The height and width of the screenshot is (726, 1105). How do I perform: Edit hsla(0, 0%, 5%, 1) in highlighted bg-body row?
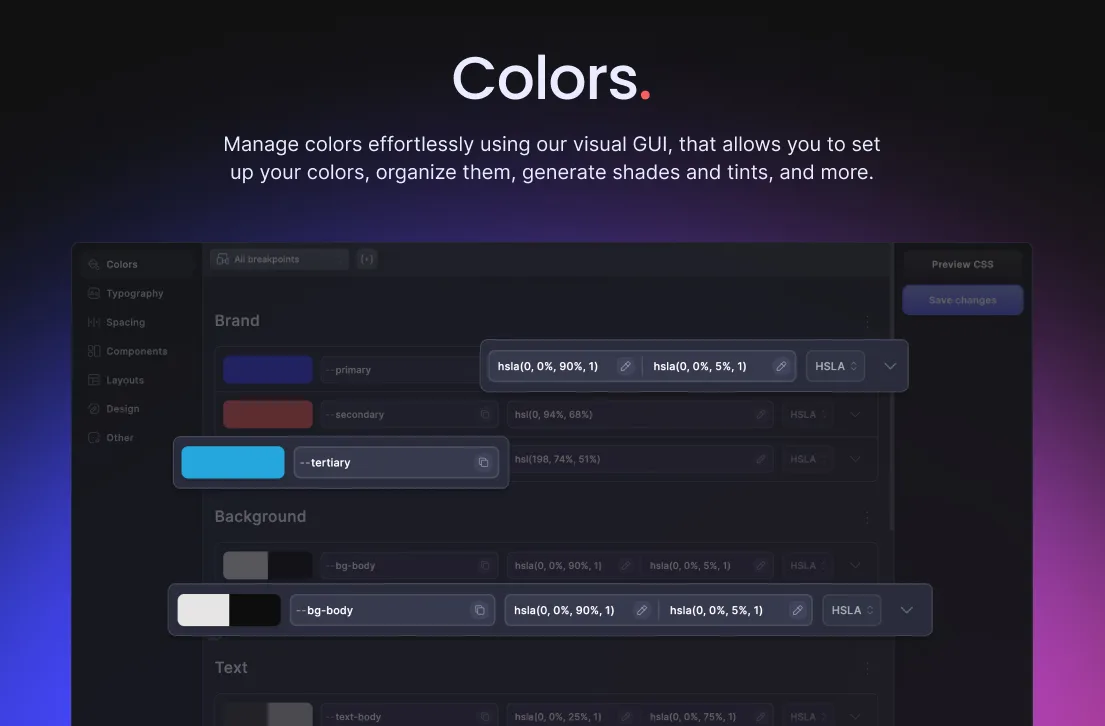pyautogui.click(x=797, y=610)
